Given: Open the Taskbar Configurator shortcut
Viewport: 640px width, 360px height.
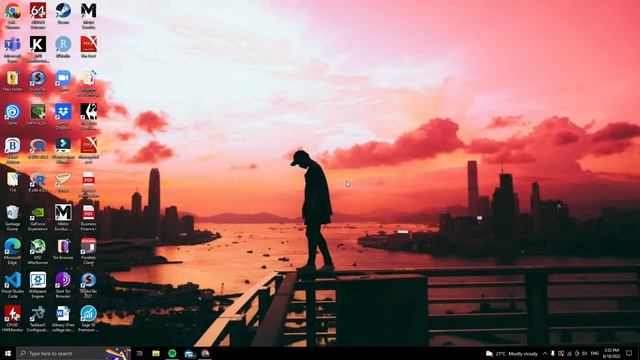Looking at the screenshot, I should [x=38, y=319].
